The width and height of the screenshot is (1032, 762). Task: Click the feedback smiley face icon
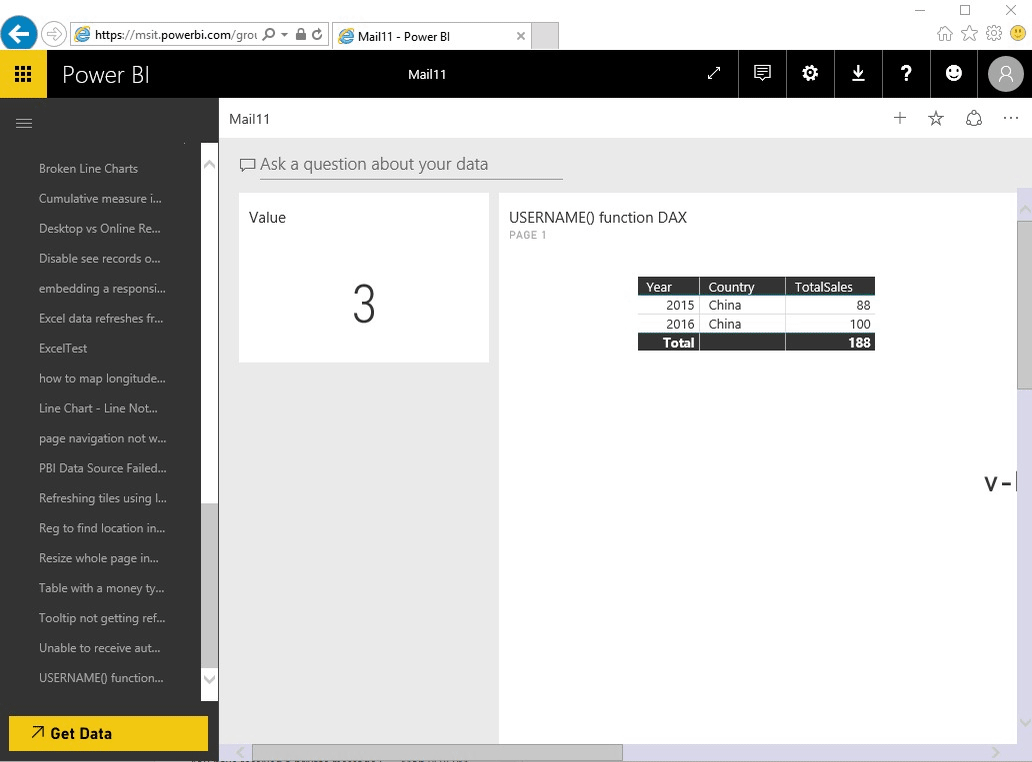point(954,74)
